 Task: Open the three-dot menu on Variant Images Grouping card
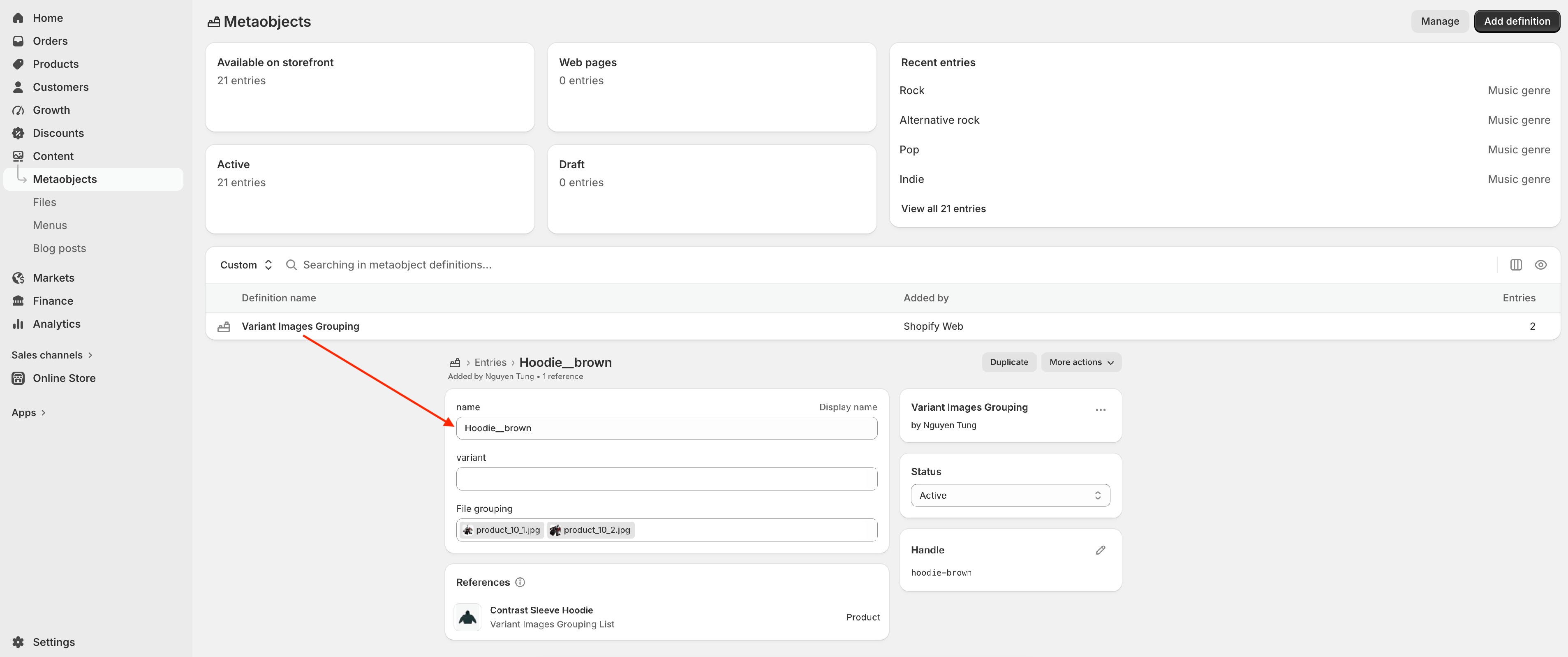click(x=1101, y=410)
